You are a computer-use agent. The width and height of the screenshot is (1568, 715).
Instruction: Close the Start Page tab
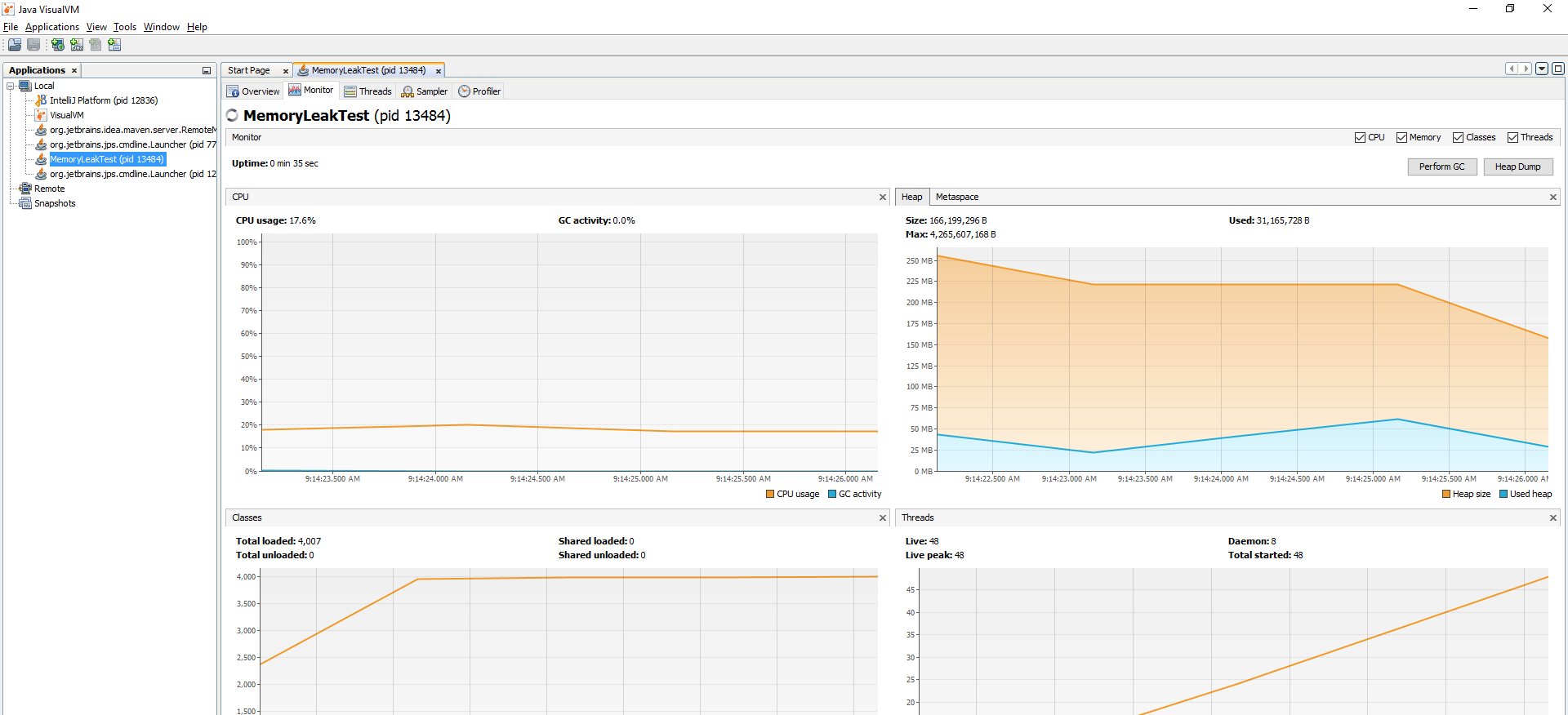[286, 71]
